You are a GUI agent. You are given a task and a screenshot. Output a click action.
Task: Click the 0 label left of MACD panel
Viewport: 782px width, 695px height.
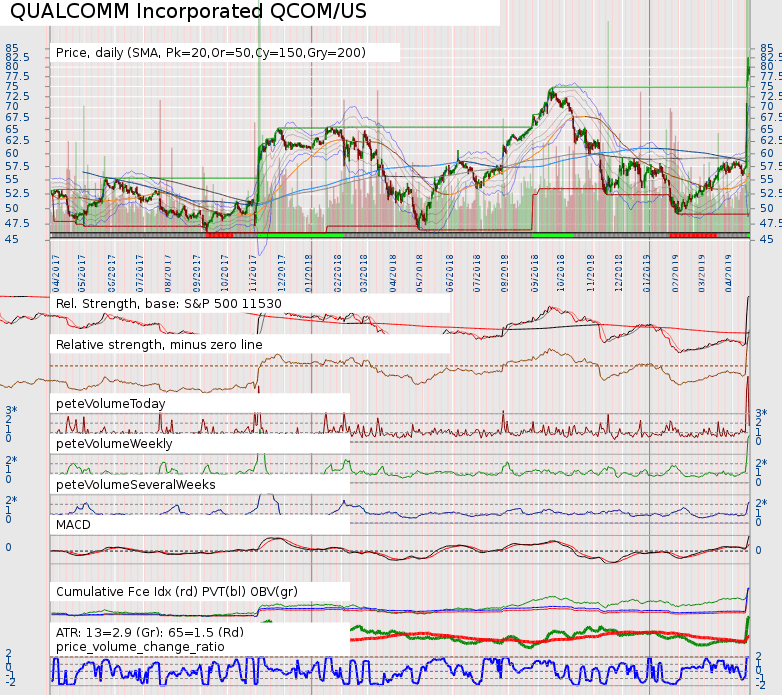(x=8, y=547)
